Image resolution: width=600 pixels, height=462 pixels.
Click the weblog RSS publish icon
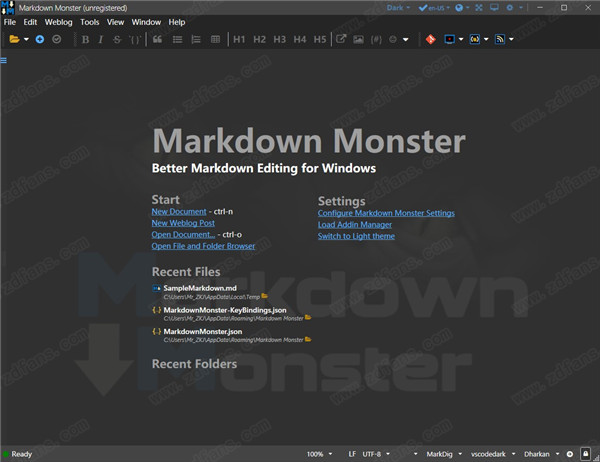(500, 39)
